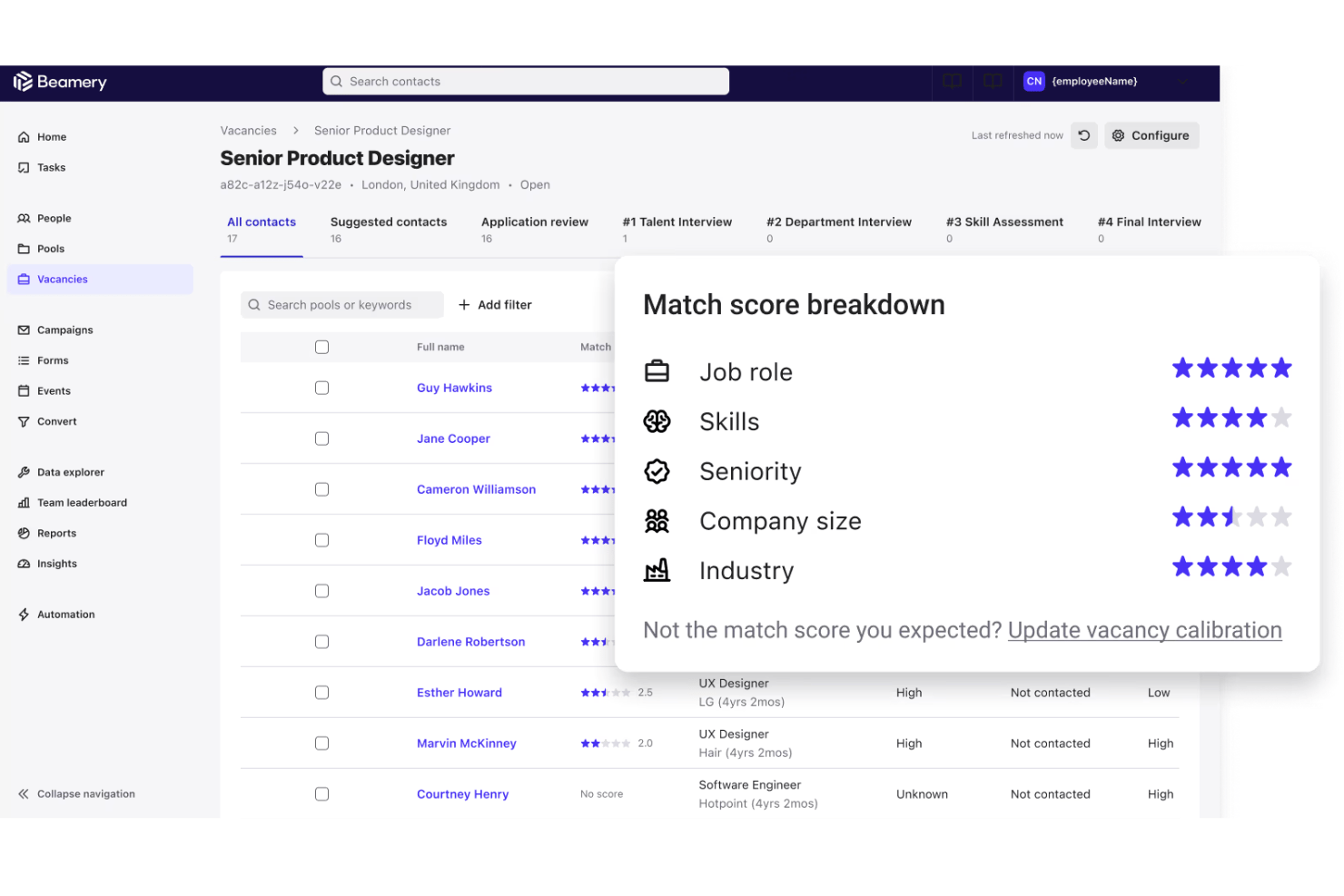Click the refresh icon button
The width and height of the screenshot is (1344, 896).
1084,135
